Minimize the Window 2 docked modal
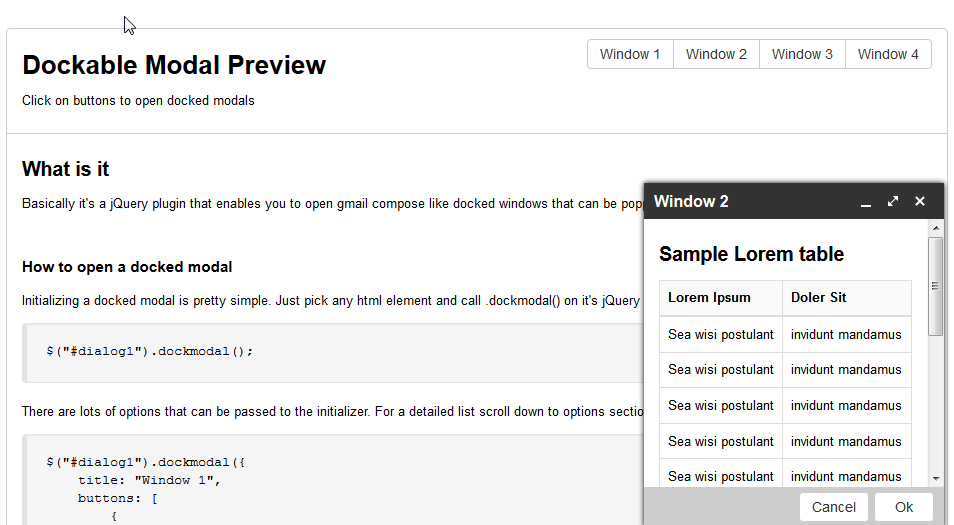 tap(866, 202)
